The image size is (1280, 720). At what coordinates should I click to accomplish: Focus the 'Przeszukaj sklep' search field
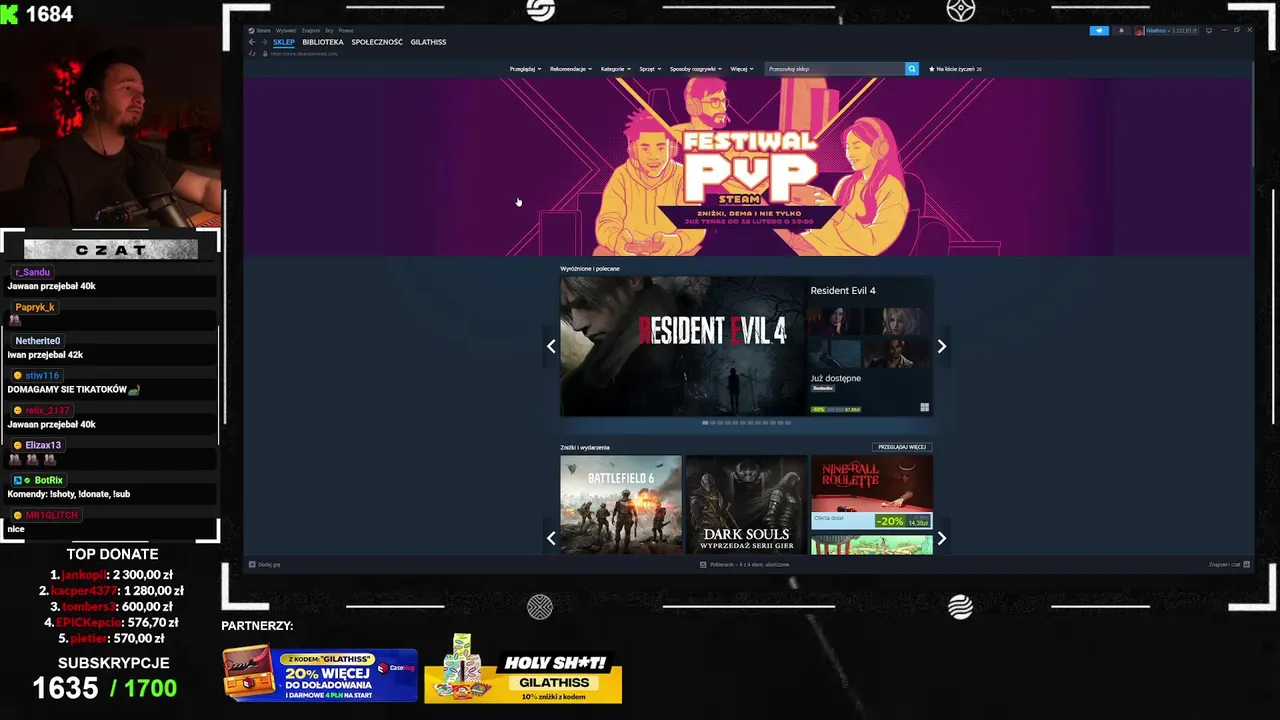(835, 69)
